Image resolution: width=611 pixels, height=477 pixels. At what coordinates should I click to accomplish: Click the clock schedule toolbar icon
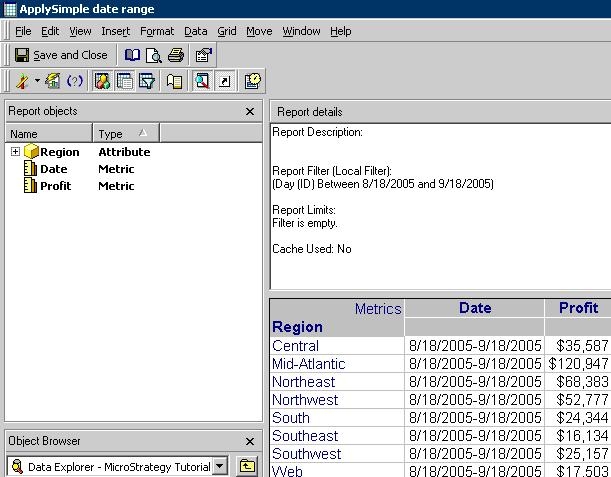coord(252,81)
